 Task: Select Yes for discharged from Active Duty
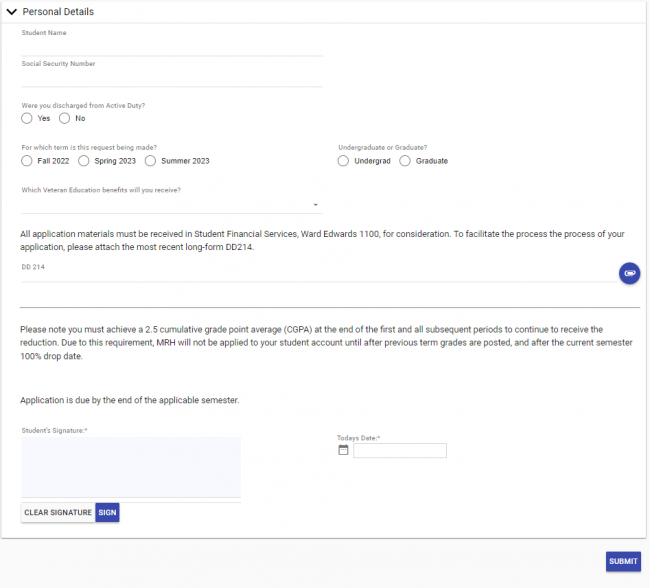27,118
